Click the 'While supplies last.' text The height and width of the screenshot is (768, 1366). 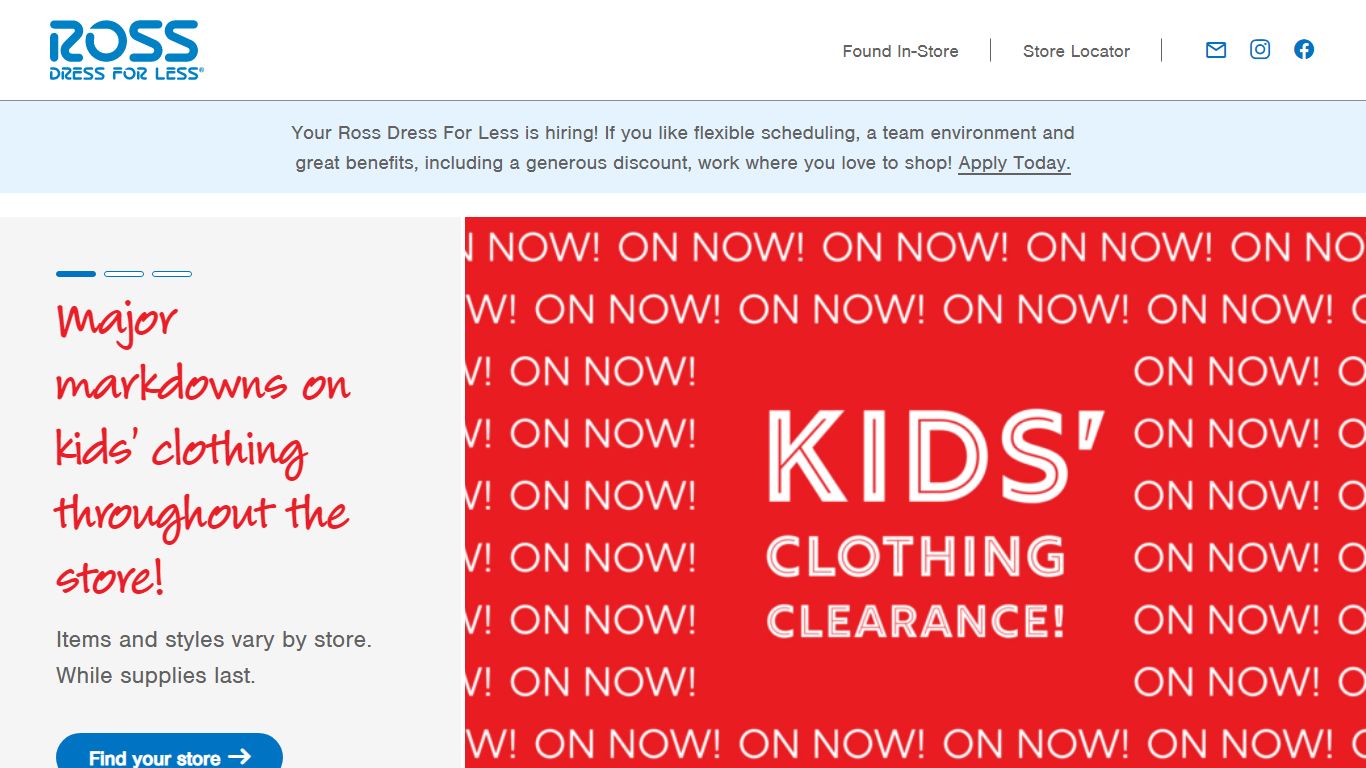(156, 676)
